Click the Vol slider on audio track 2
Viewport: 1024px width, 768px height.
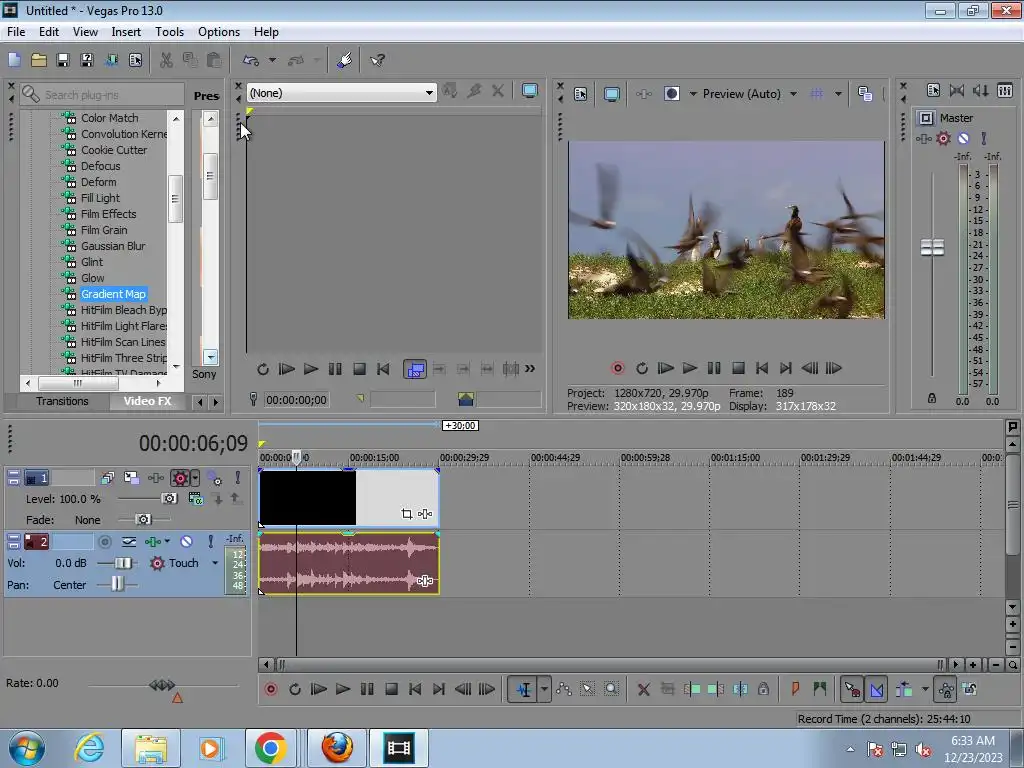[x=122, y=563]
